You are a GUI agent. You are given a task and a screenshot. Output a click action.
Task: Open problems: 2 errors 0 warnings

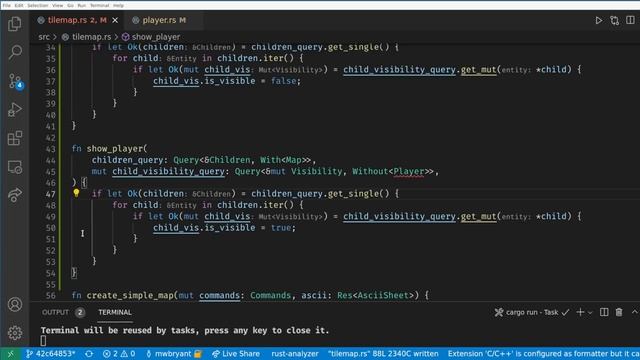pos(119,354)
